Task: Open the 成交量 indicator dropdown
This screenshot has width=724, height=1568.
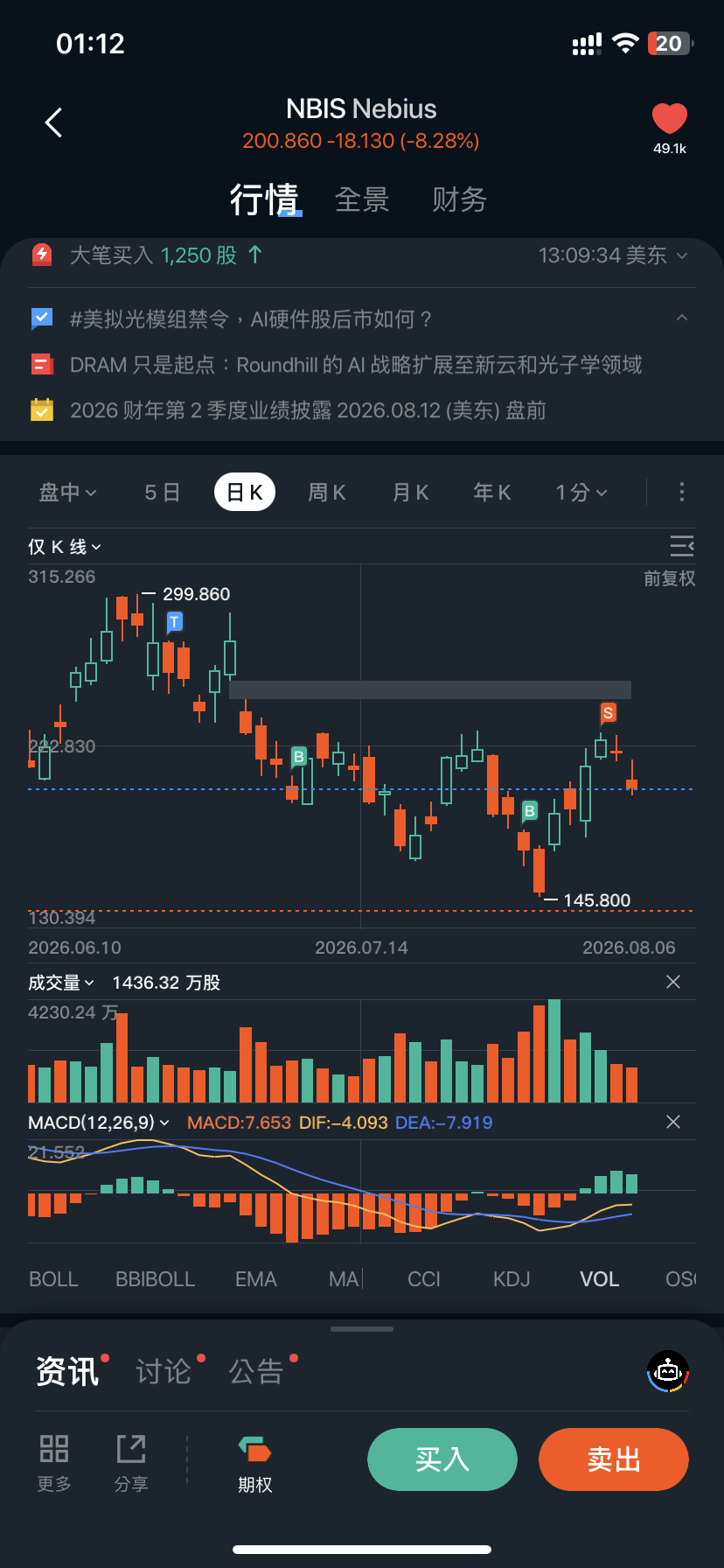Action: point(61,983)
